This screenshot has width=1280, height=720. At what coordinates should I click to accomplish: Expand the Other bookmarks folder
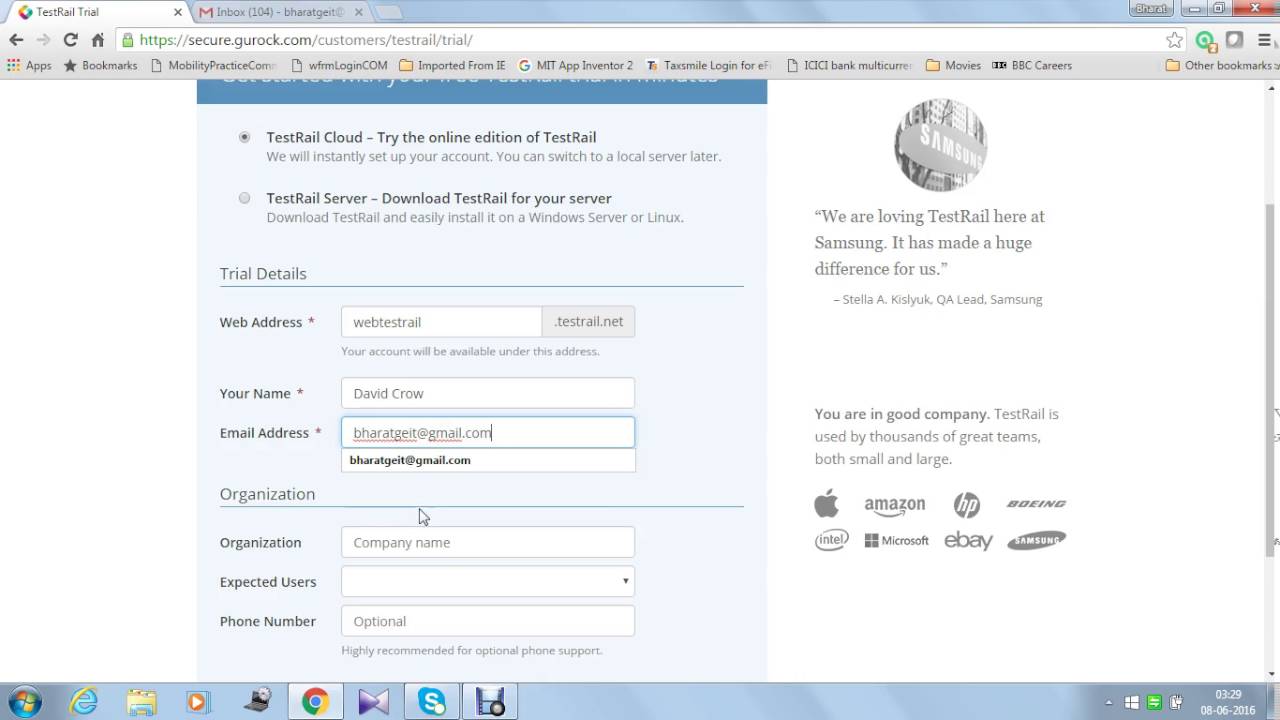click(1219, 65)
